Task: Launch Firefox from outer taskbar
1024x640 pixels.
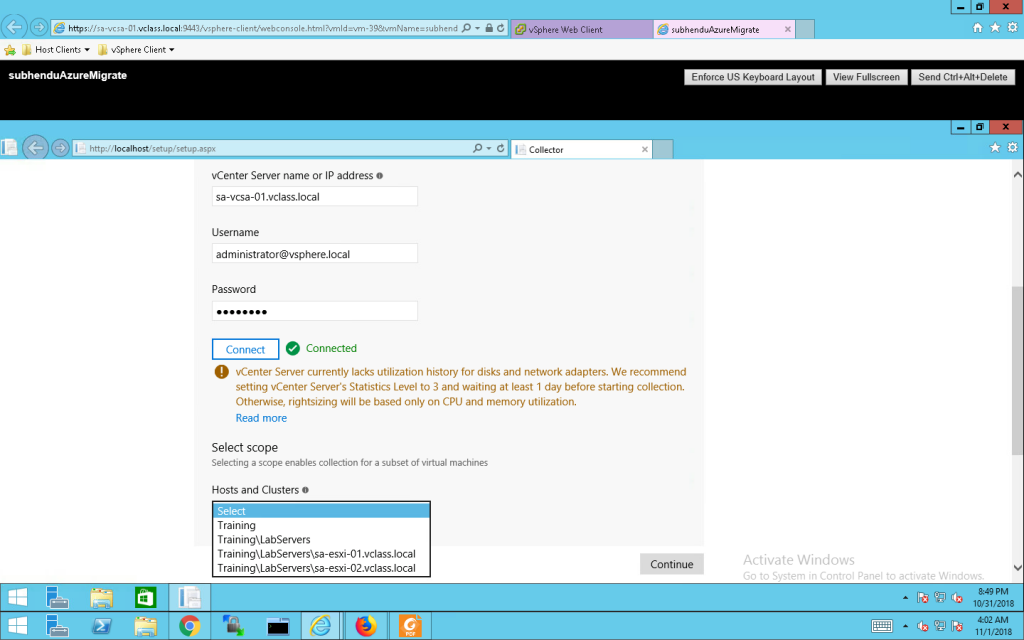Action: tap(366, 626)
